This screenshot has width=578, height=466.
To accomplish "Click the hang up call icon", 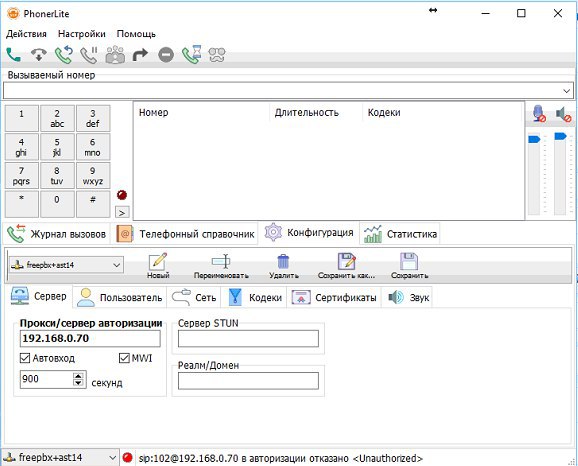I will click(x=39, y=55).
